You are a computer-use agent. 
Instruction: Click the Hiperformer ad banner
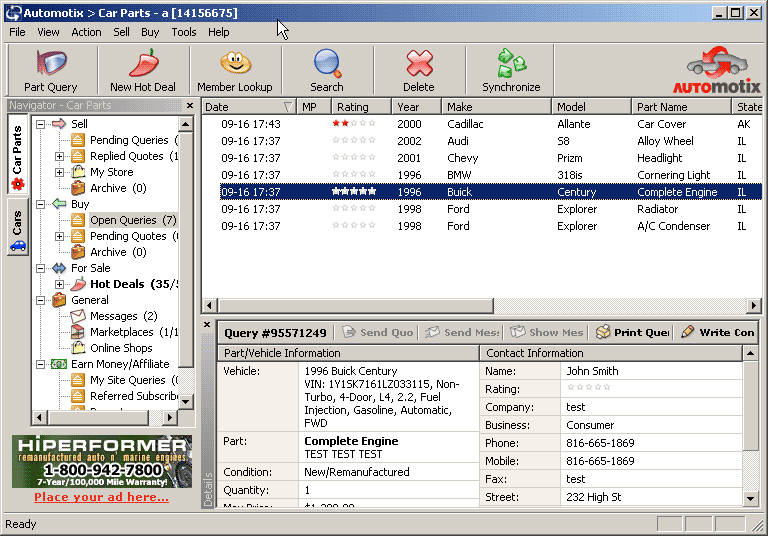click(102, 462)
